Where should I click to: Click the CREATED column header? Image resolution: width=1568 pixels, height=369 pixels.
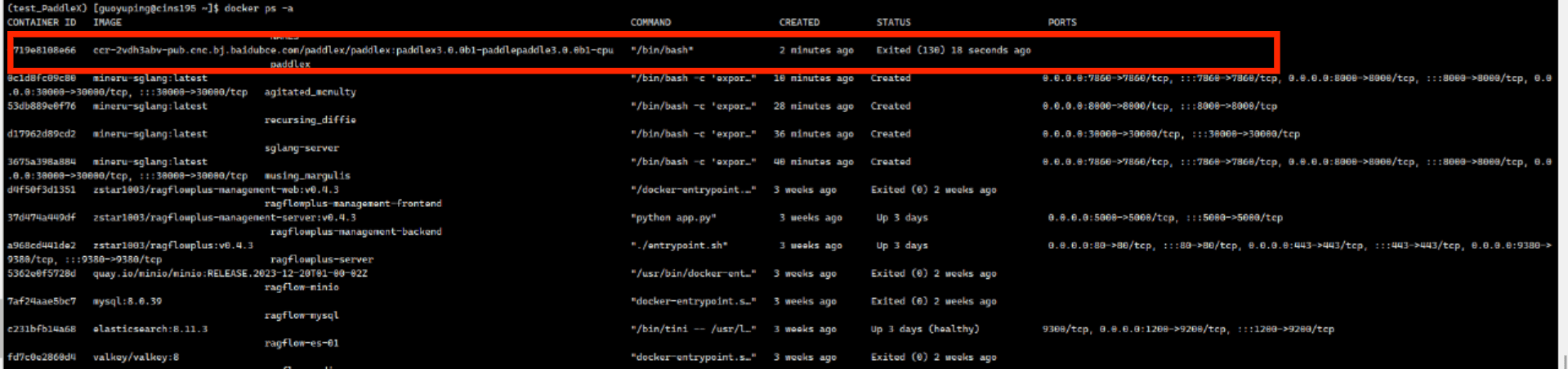[798, 22]
